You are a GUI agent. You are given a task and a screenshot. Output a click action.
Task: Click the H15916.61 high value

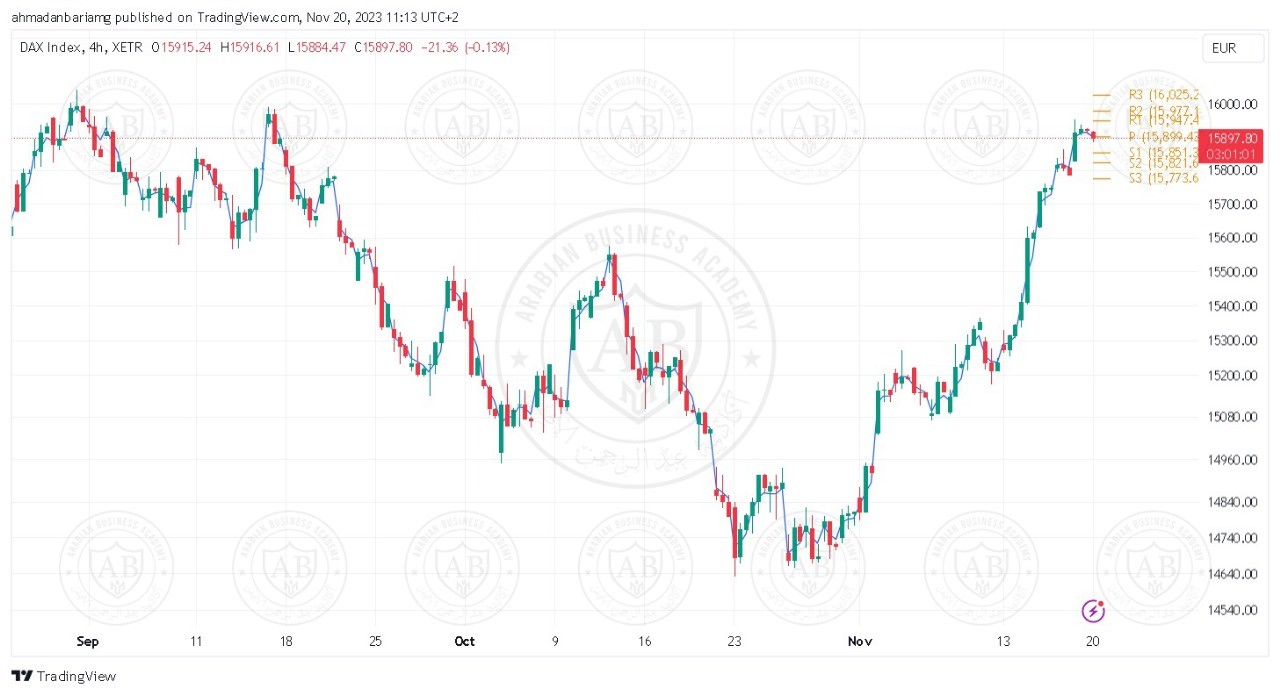(x=251, y=47)
